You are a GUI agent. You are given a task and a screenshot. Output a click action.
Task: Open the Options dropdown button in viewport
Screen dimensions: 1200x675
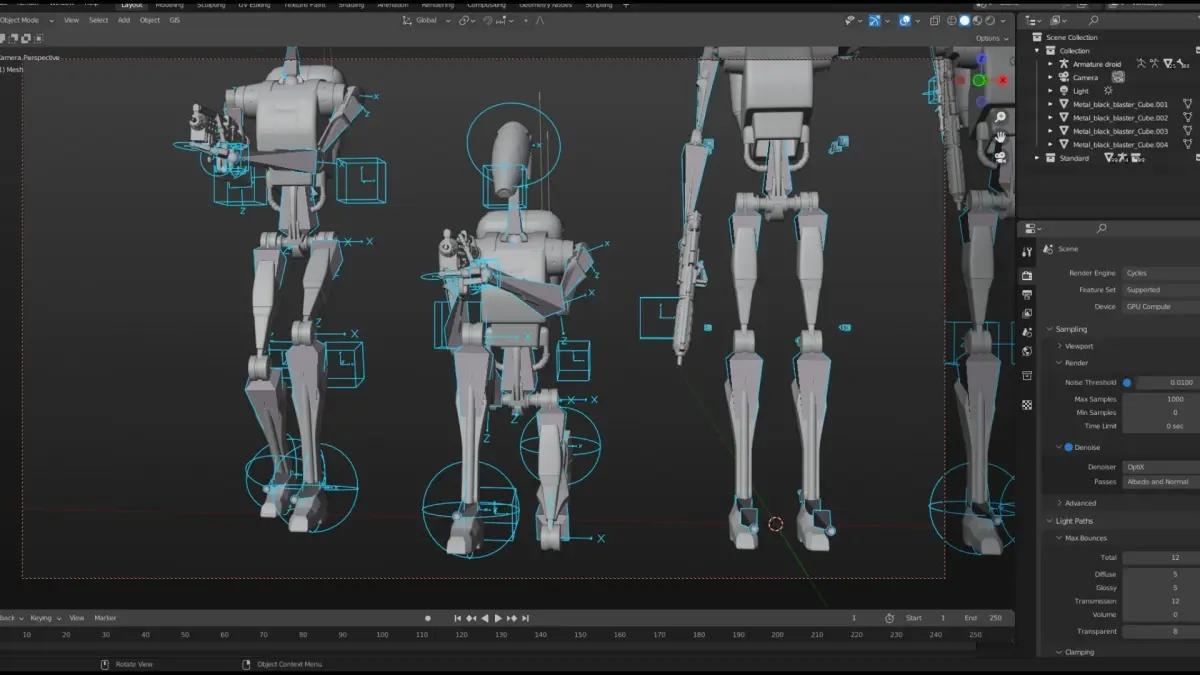tap(990, 38)
